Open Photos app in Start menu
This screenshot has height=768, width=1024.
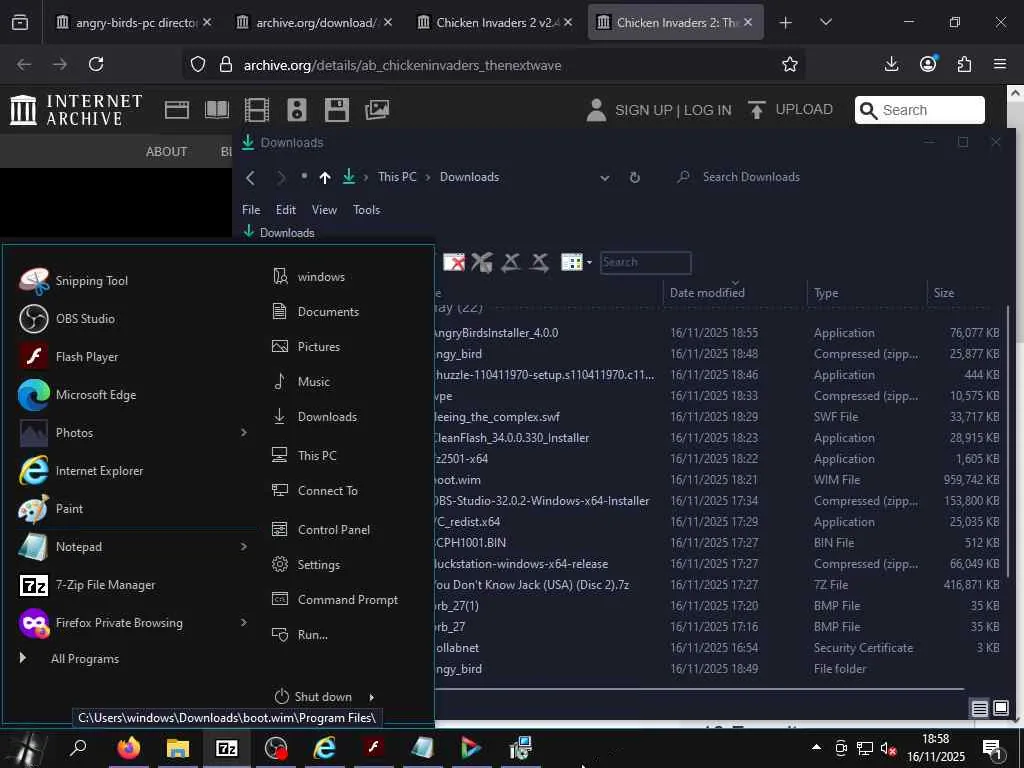pyautogui.click(x=56, y=432)
